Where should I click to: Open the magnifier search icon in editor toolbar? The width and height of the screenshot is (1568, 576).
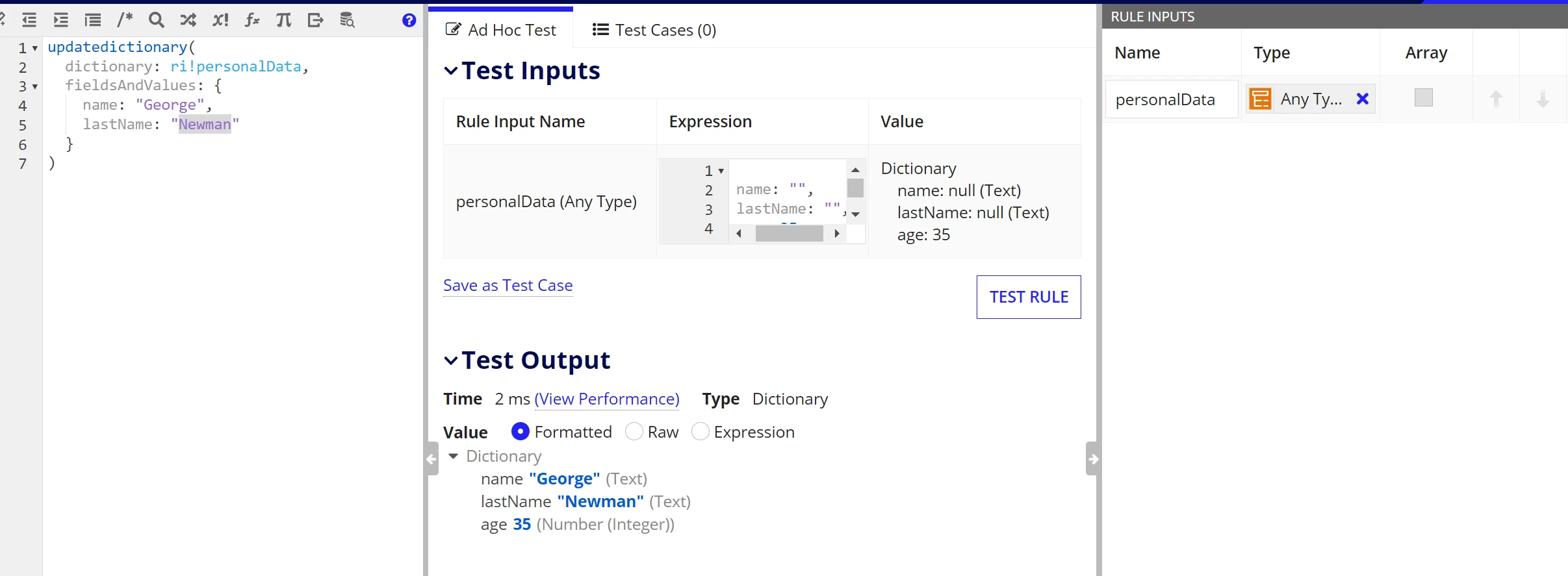point(156,20)
